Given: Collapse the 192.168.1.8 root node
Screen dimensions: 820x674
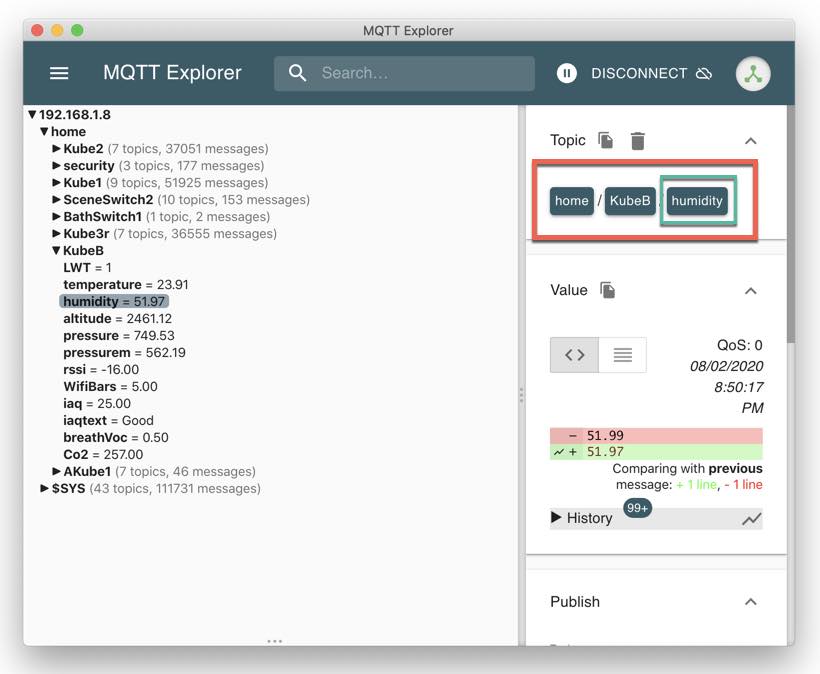Looking at the screenshot, I should [32, 115].
